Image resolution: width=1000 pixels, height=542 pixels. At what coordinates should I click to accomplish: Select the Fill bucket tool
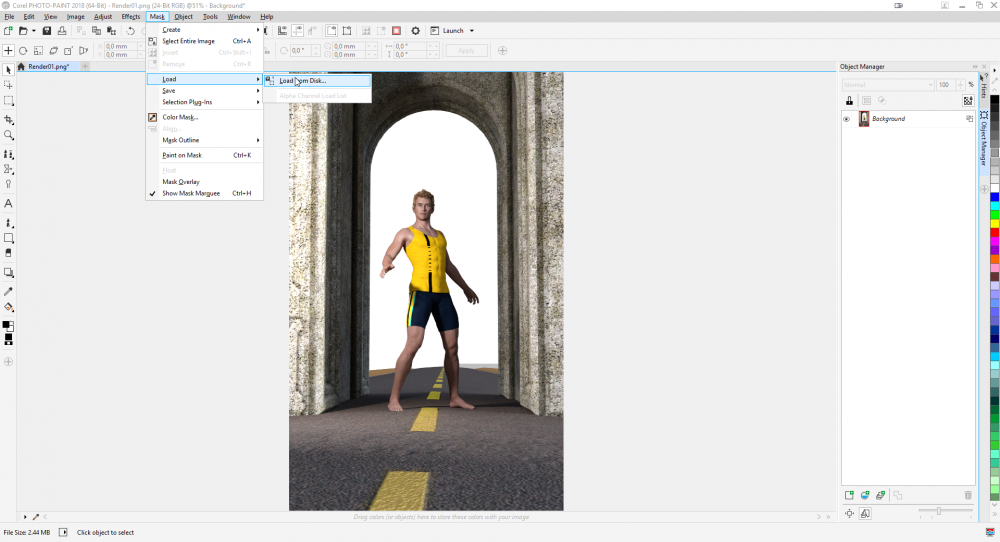(8, 307)
